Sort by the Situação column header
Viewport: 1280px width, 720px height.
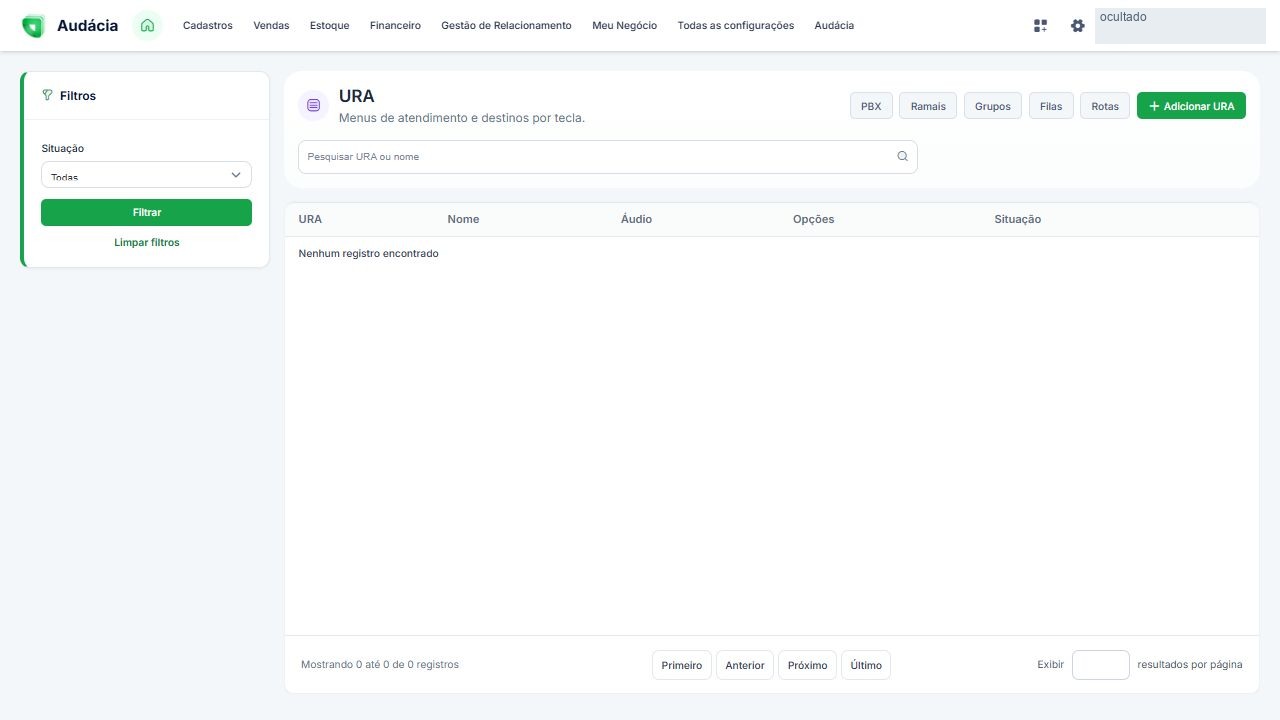[1017, 219]
